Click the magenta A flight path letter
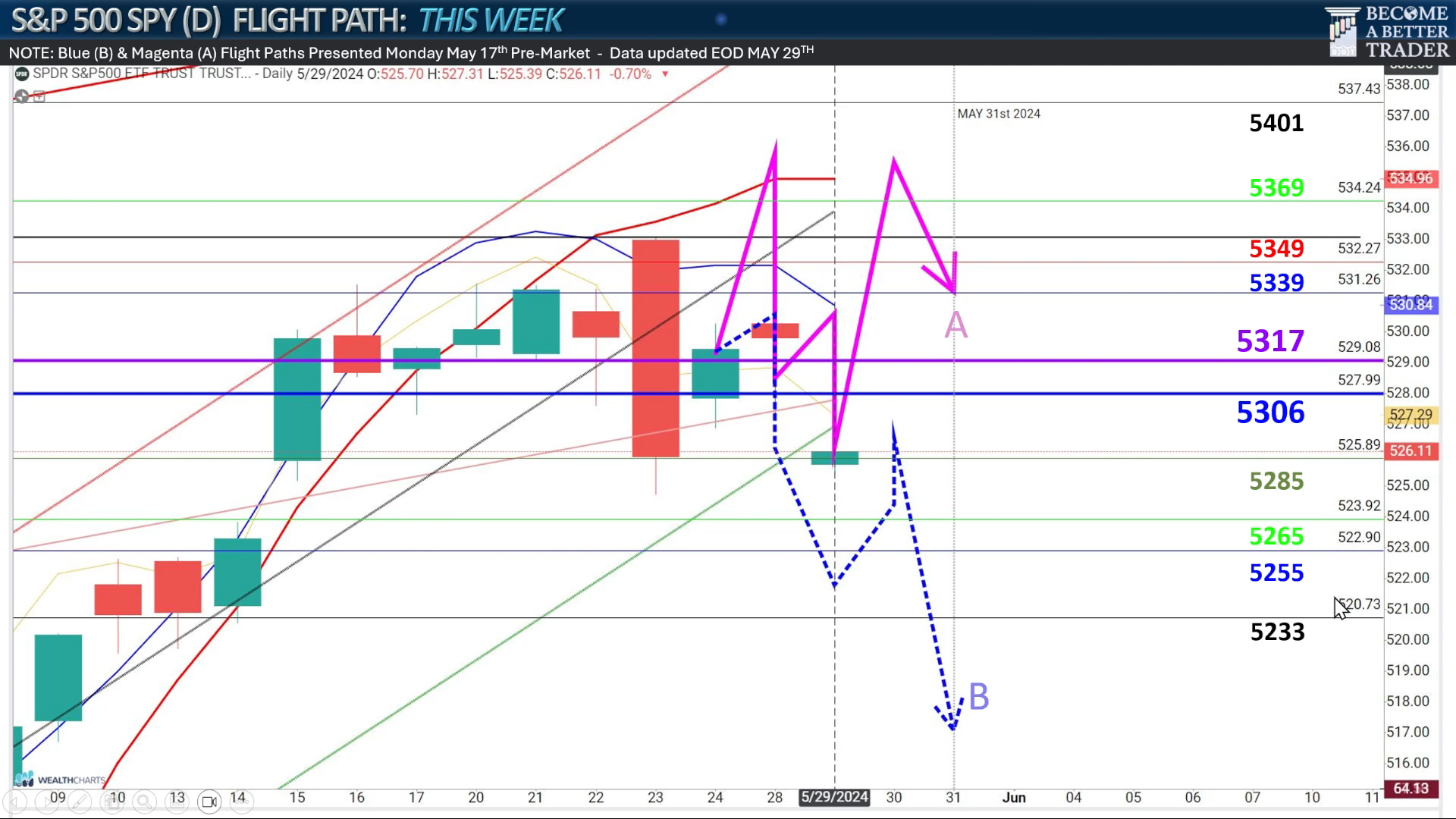 [955, 325]
